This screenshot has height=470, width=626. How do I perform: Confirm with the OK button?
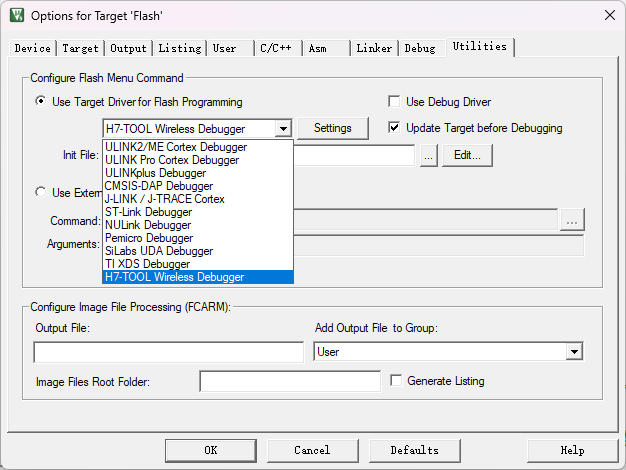[x=211, y=450]
